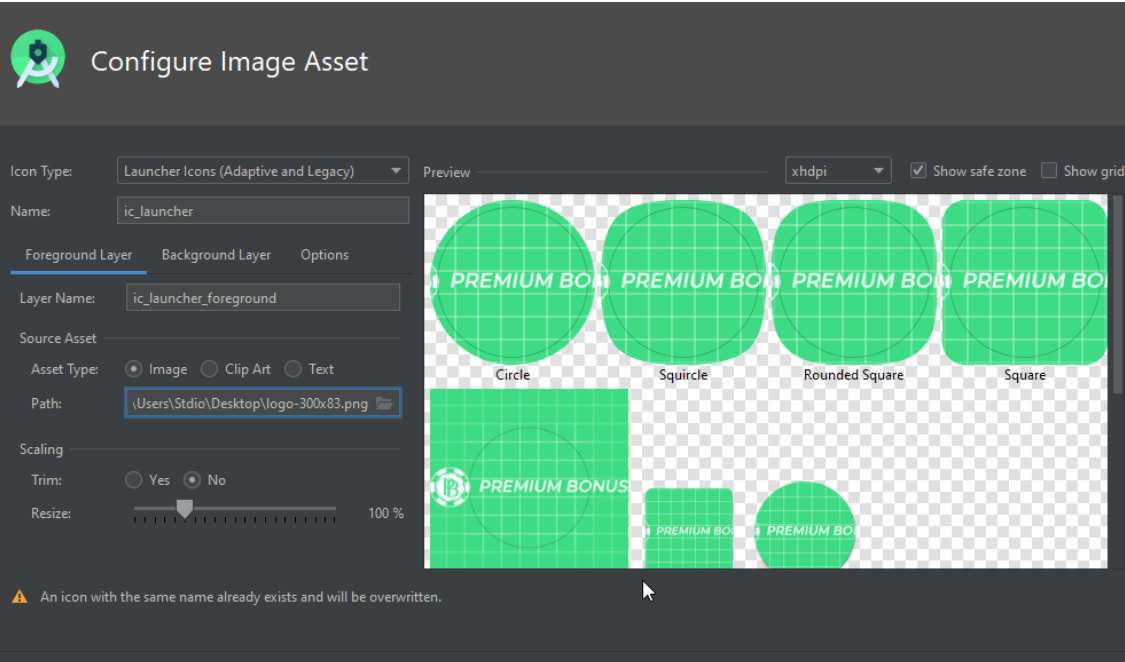Select Clip Art asset type radio button
1125x662 pixels.
click(209, 369)
